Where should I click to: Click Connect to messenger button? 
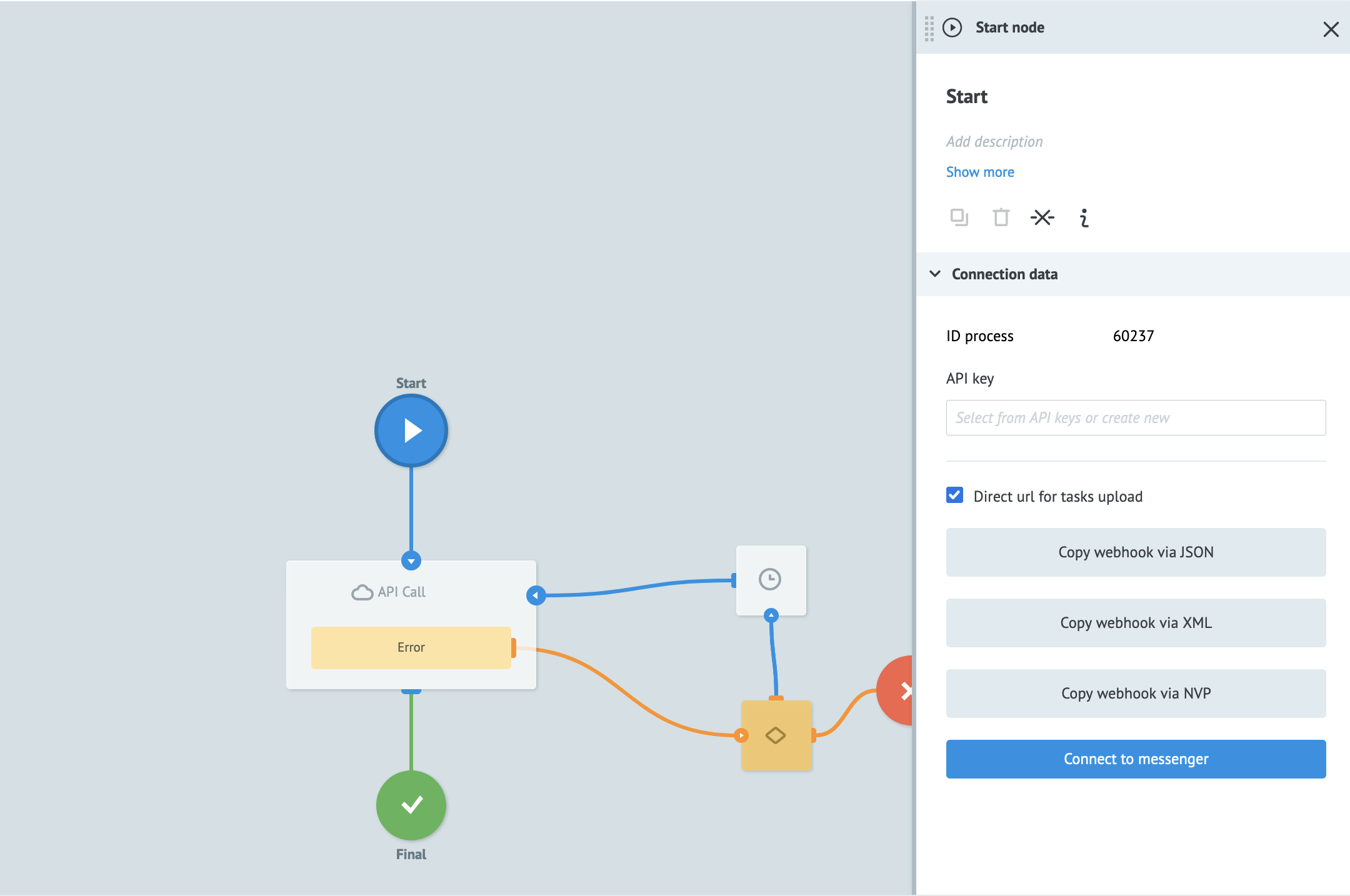[1135, 759]
